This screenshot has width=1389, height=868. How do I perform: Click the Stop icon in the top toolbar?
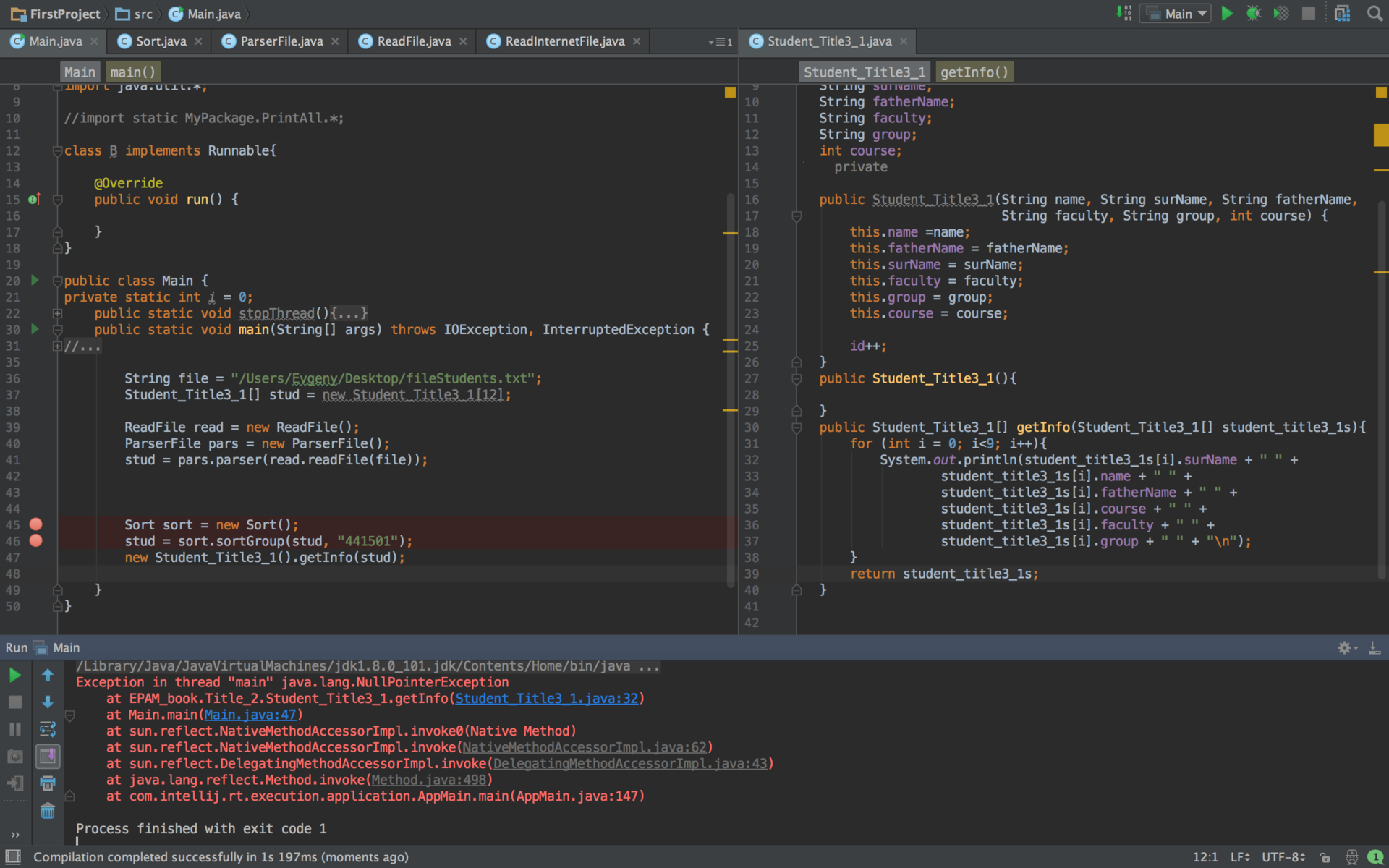pyautogui.click(x=1308, y=13)
